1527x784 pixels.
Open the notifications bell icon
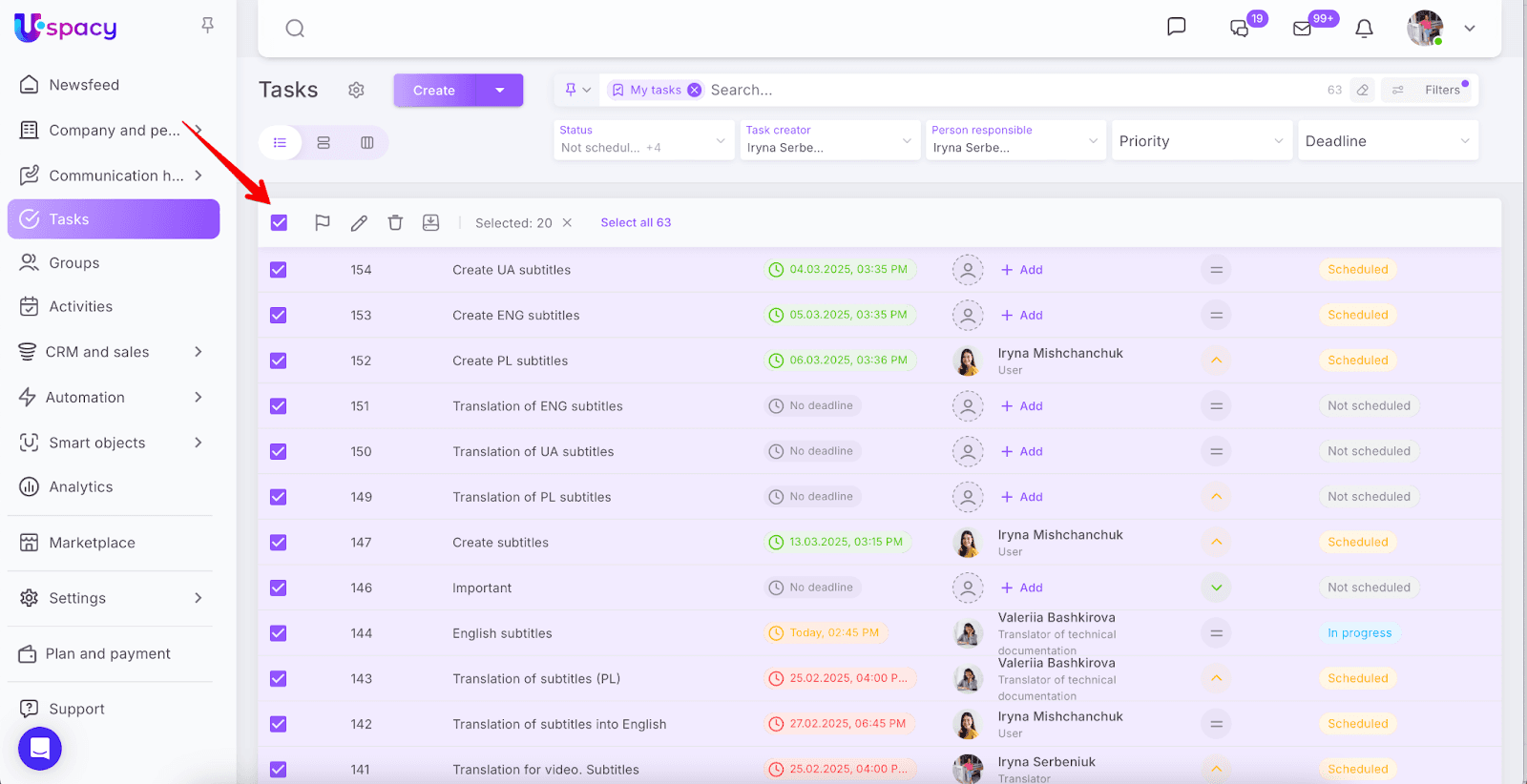coord(1364,29)
